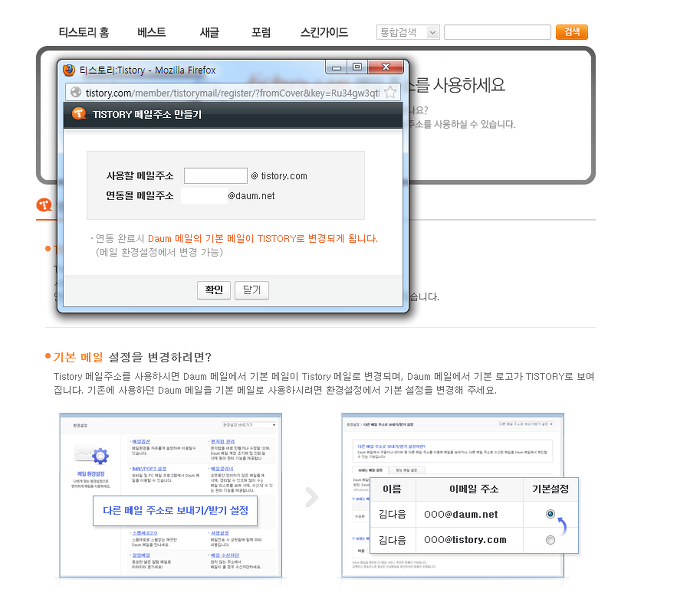Image resolution: width=700 pixels, height=602 pixels.
Task: Click the right arrow between the screenshots
Action: [x=312, y=497]
